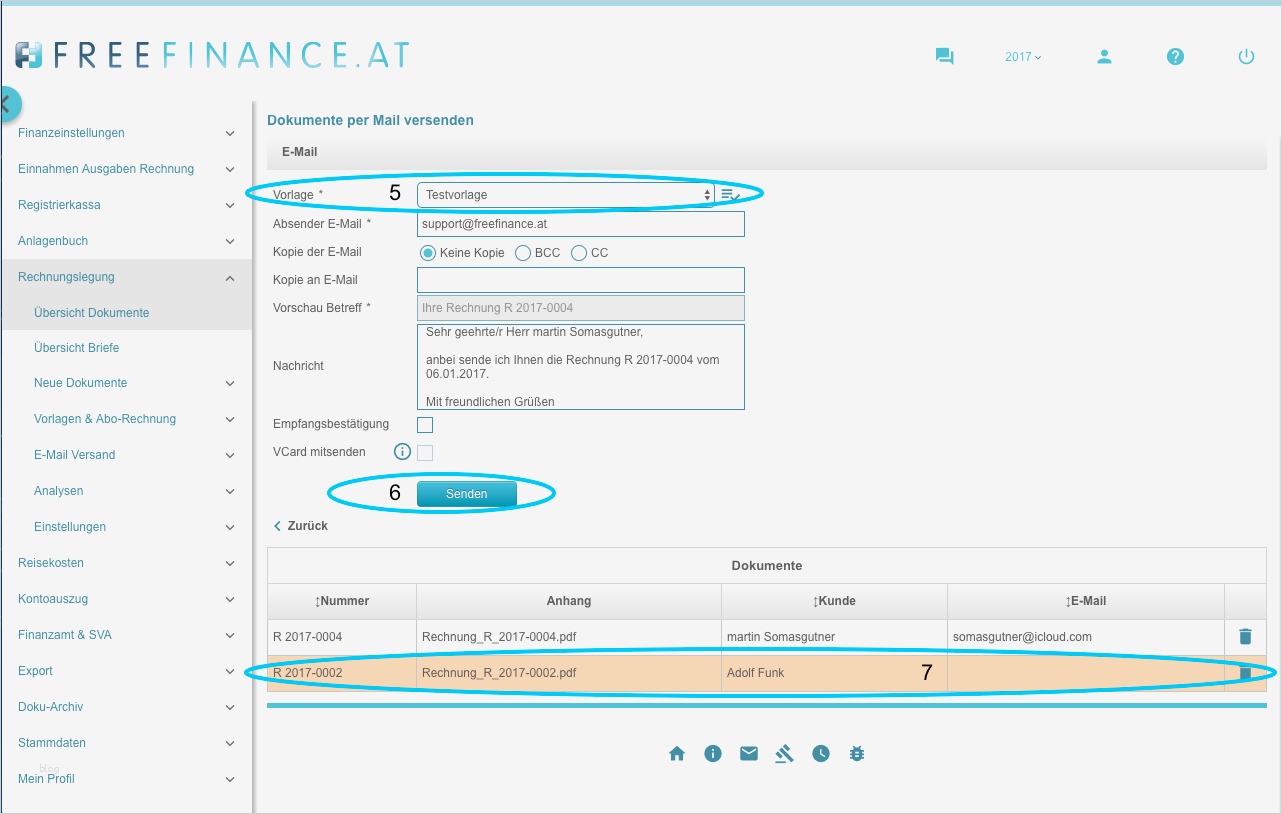Open the year selector showing 2017

coord(1021,57)
